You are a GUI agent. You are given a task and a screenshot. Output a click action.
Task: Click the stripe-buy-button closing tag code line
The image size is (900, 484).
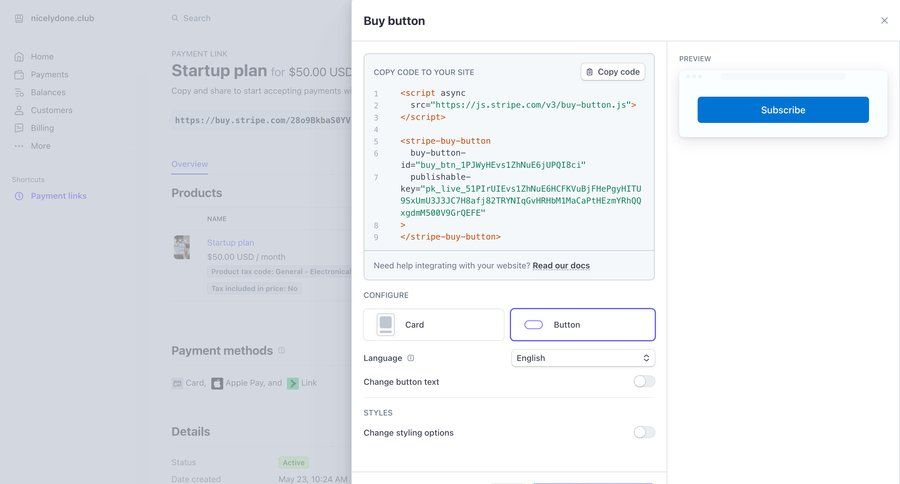tap(451, 237)
